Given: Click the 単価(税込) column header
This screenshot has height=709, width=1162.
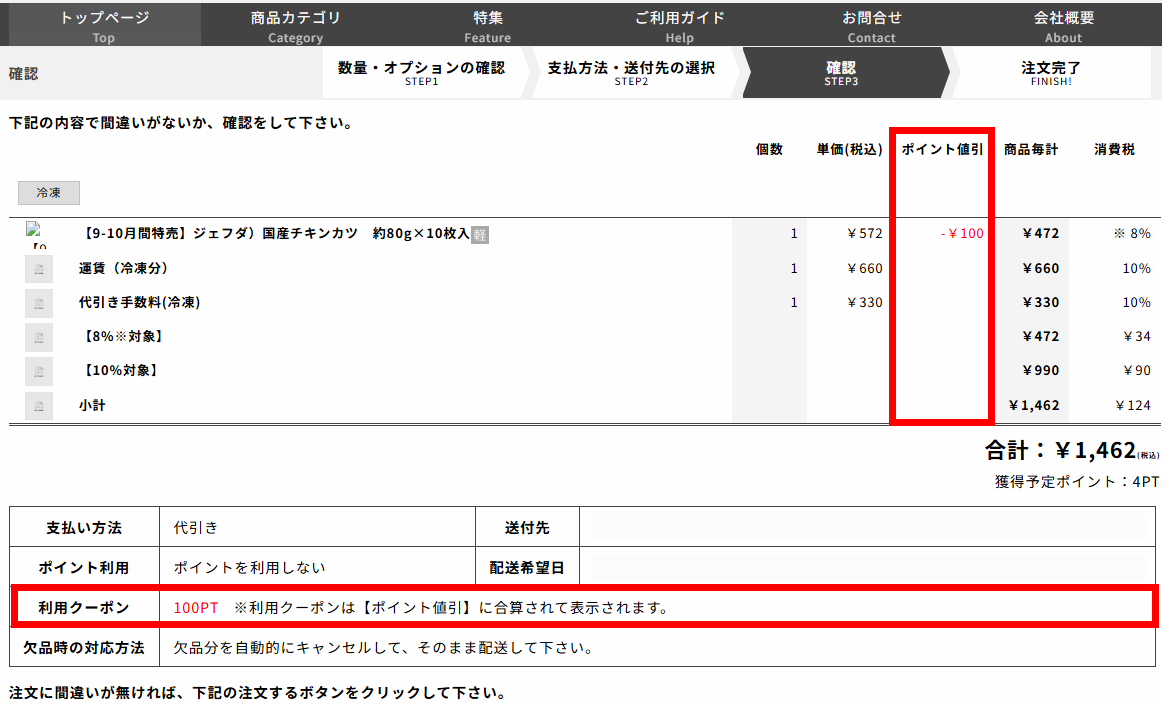Looking at the screenshot, I should 849,150.
